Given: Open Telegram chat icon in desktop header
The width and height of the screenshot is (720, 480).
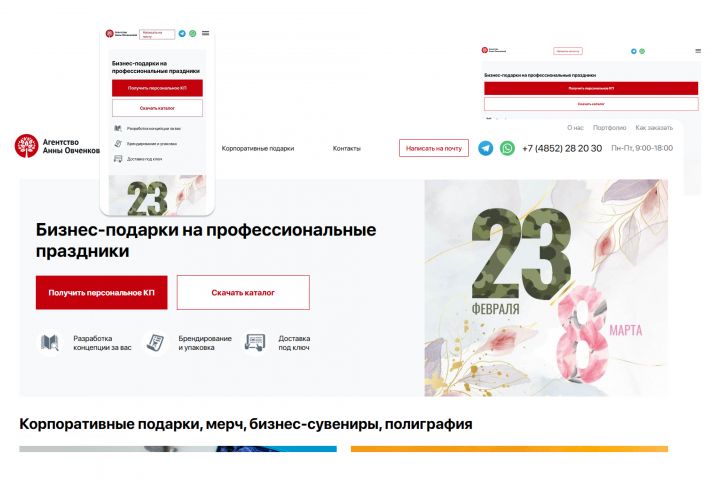Looking at the screenshot, I should coord(485,148).
